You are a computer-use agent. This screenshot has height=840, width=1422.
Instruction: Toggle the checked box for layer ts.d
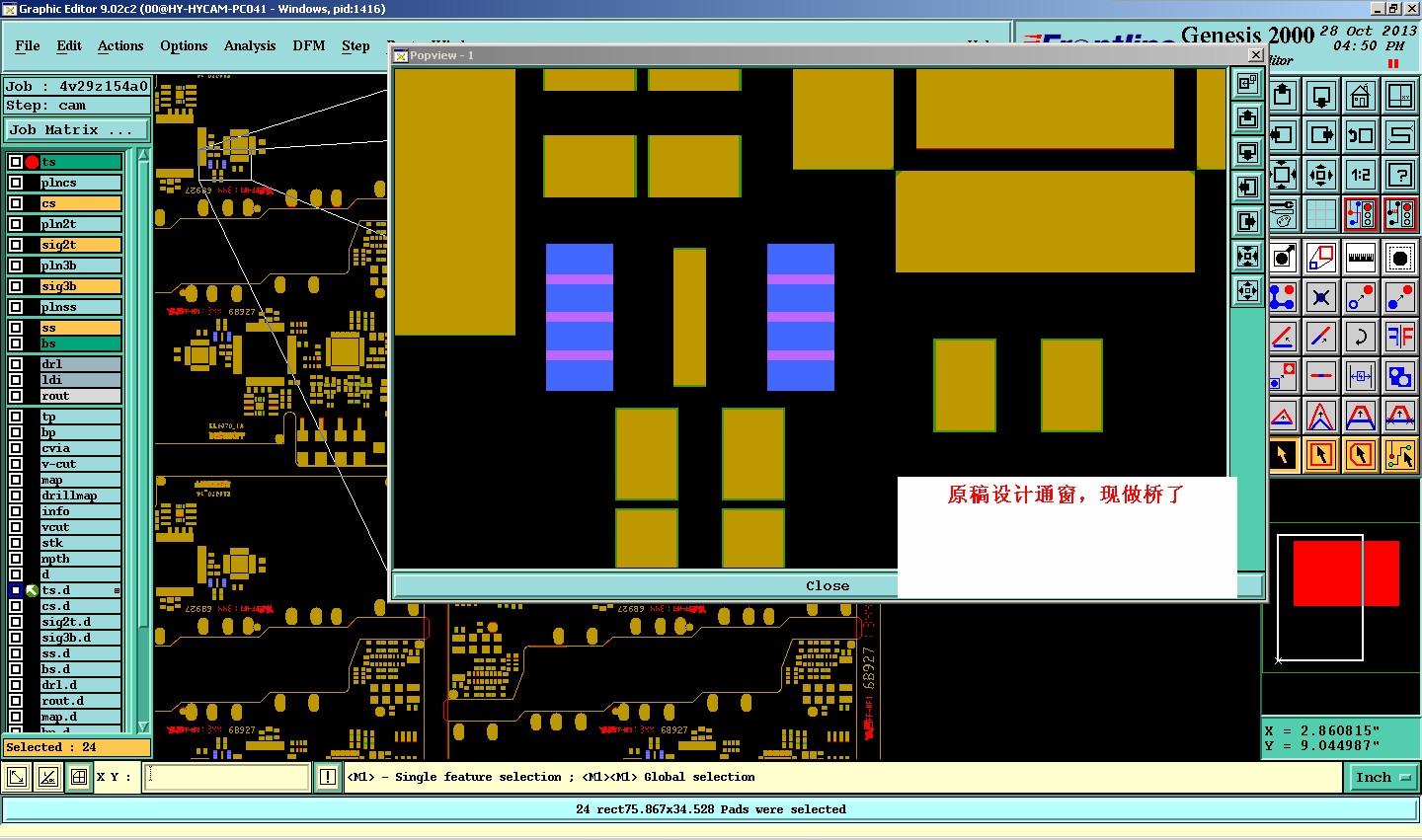coord(16,590)
